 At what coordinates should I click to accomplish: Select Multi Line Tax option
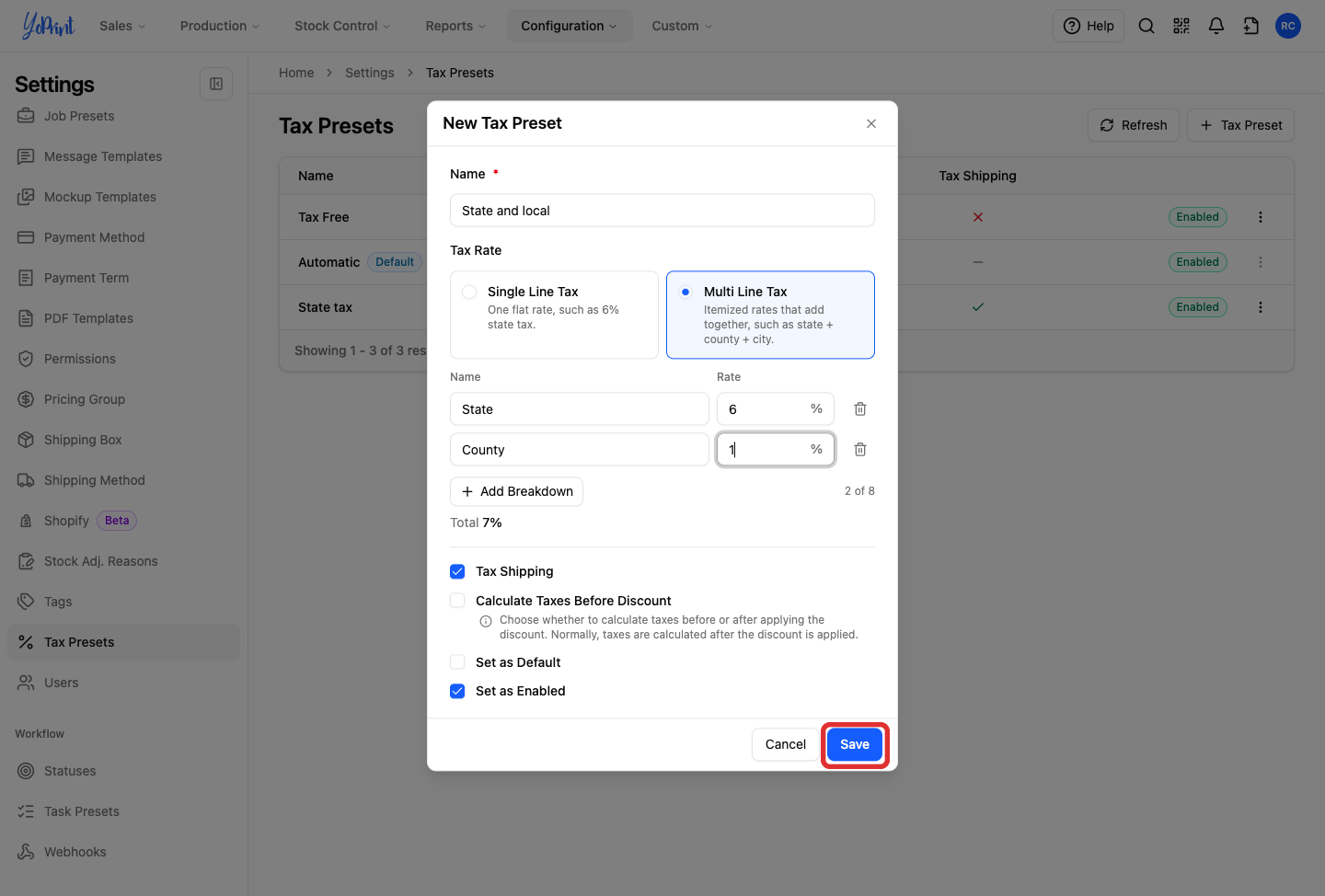click(770, 315)
